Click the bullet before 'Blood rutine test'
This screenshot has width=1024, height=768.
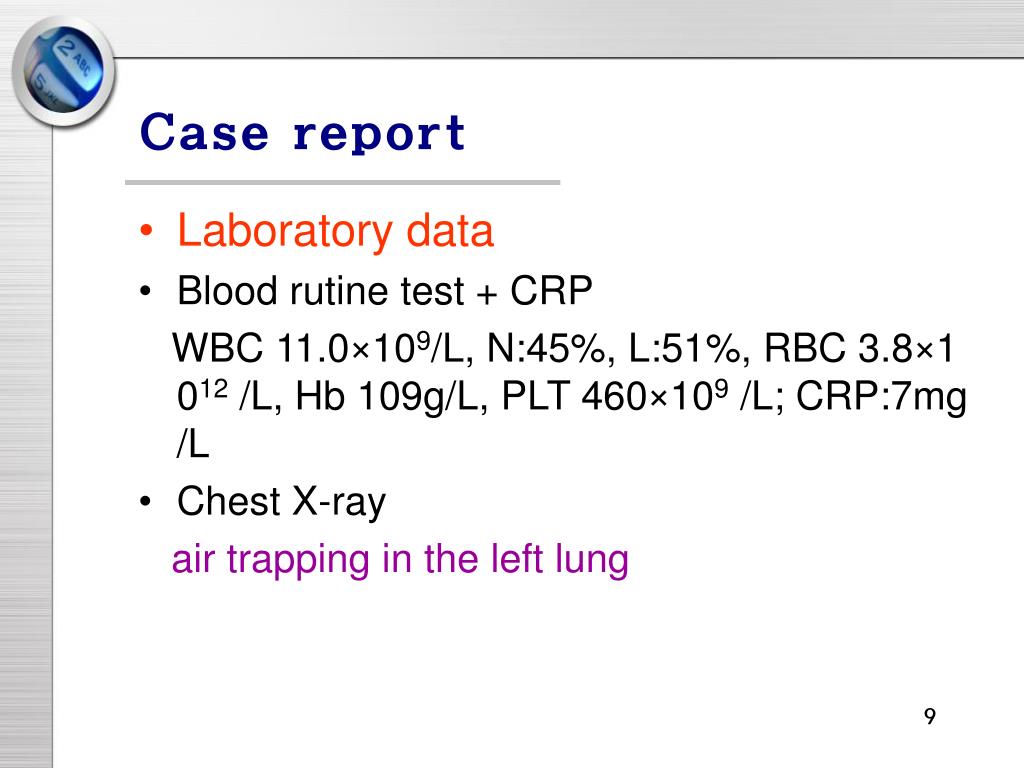[145, 291]
